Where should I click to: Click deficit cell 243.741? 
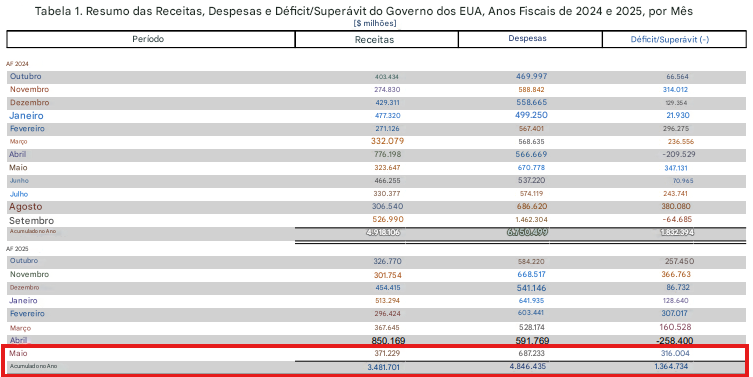click(x=675, y=194)
